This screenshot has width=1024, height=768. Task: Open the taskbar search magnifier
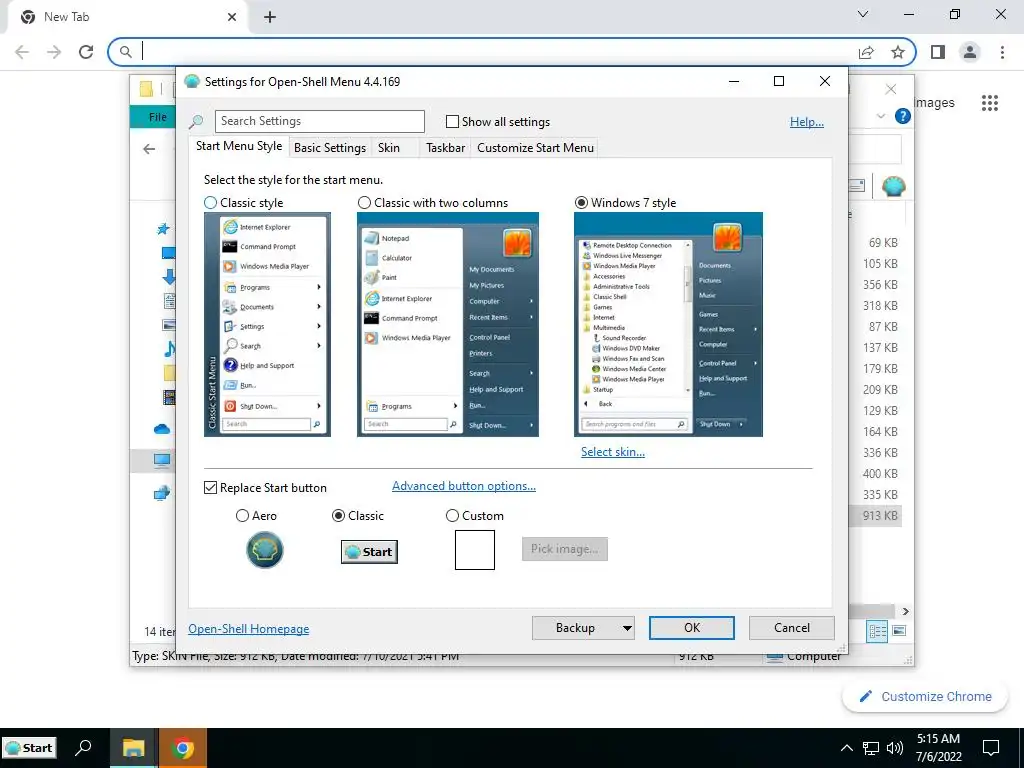point(83,748)
